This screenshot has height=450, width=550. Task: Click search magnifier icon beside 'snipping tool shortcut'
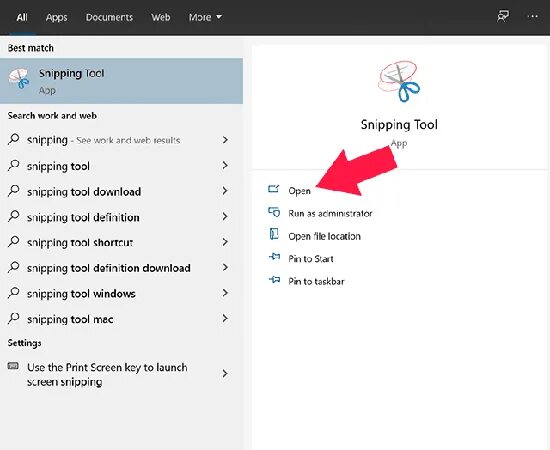click(x=13, y=241)
